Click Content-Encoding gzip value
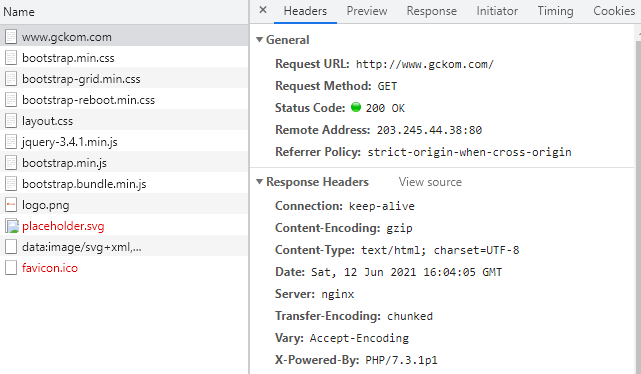 pyautogui.click(x=399, y=228)
